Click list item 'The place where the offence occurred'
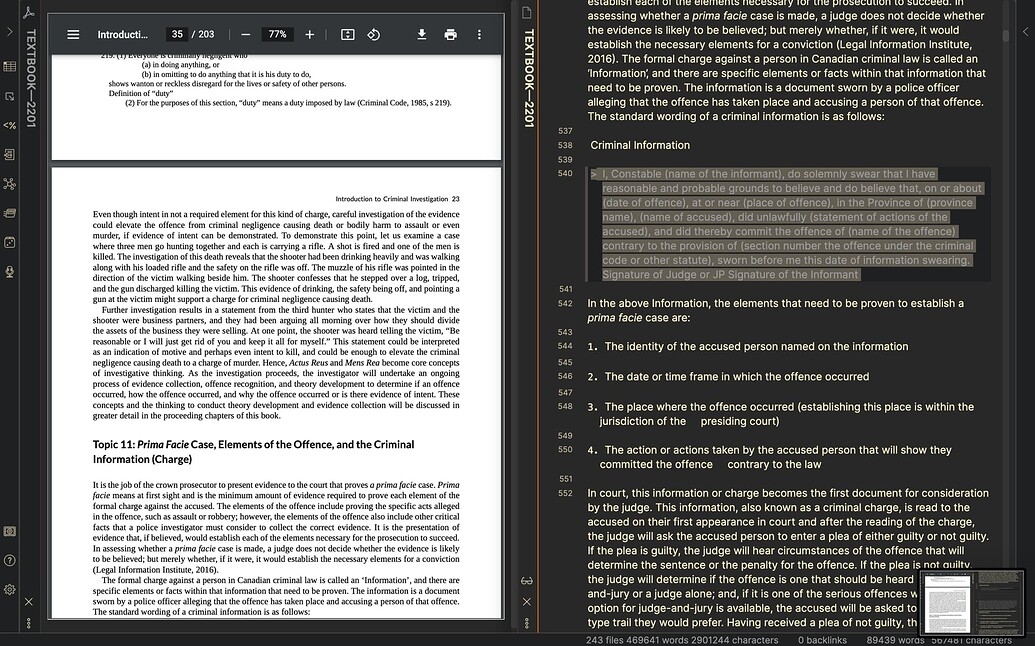The image size is (1035, 646). 781,414
